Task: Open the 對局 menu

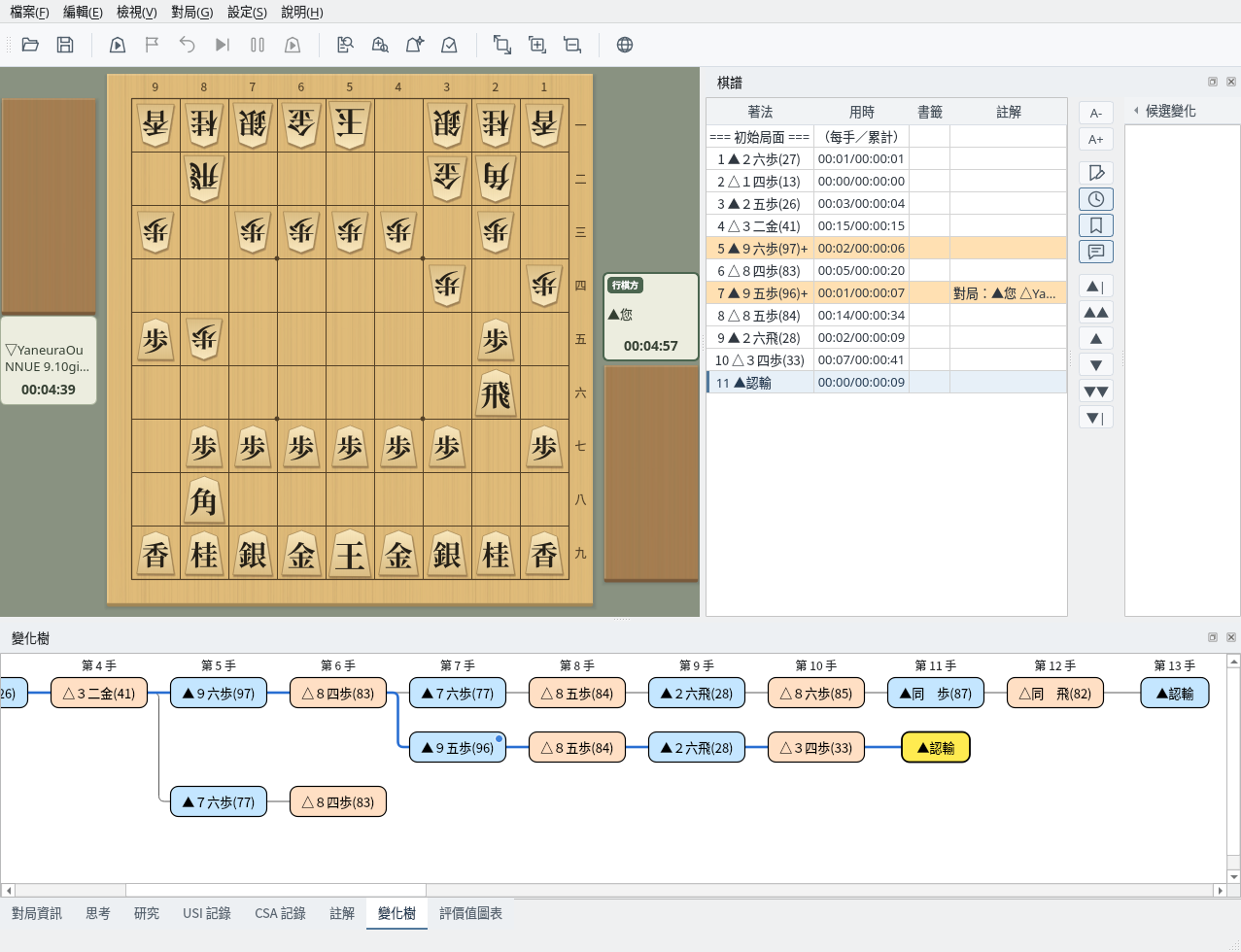Action: coord(192,12)
